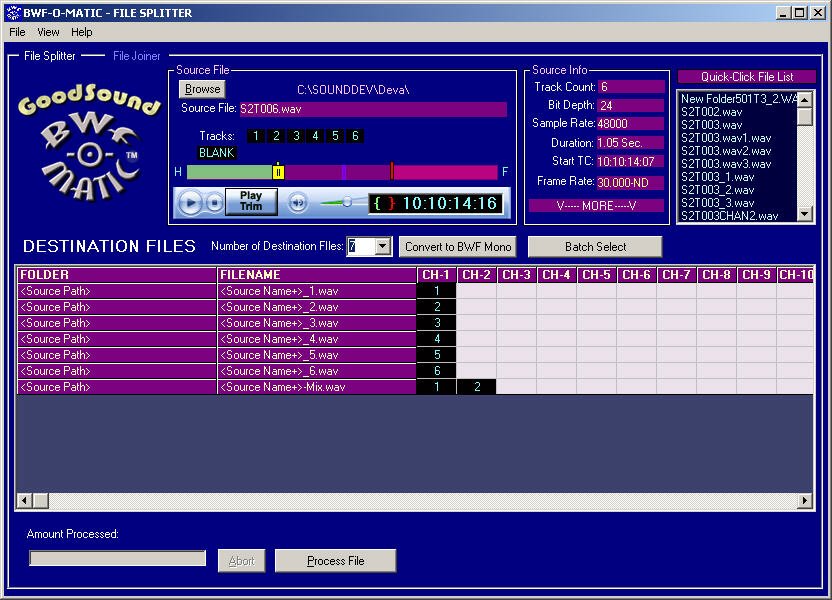Screen dimensions: 832x600
Task: Toggle CH-2 assignment for the -Mix.wav row
Action: 476,387
